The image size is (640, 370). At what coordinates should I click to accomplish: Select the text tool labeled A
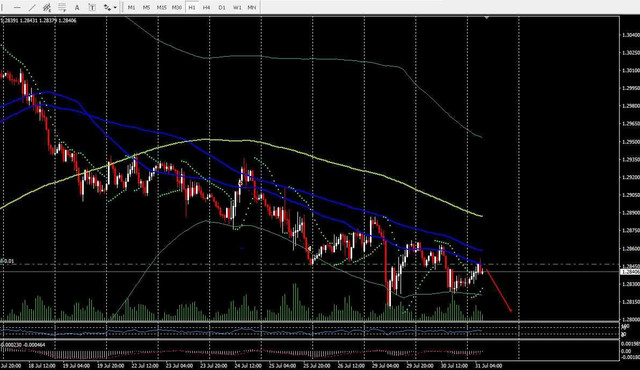[x=77, y=7]
